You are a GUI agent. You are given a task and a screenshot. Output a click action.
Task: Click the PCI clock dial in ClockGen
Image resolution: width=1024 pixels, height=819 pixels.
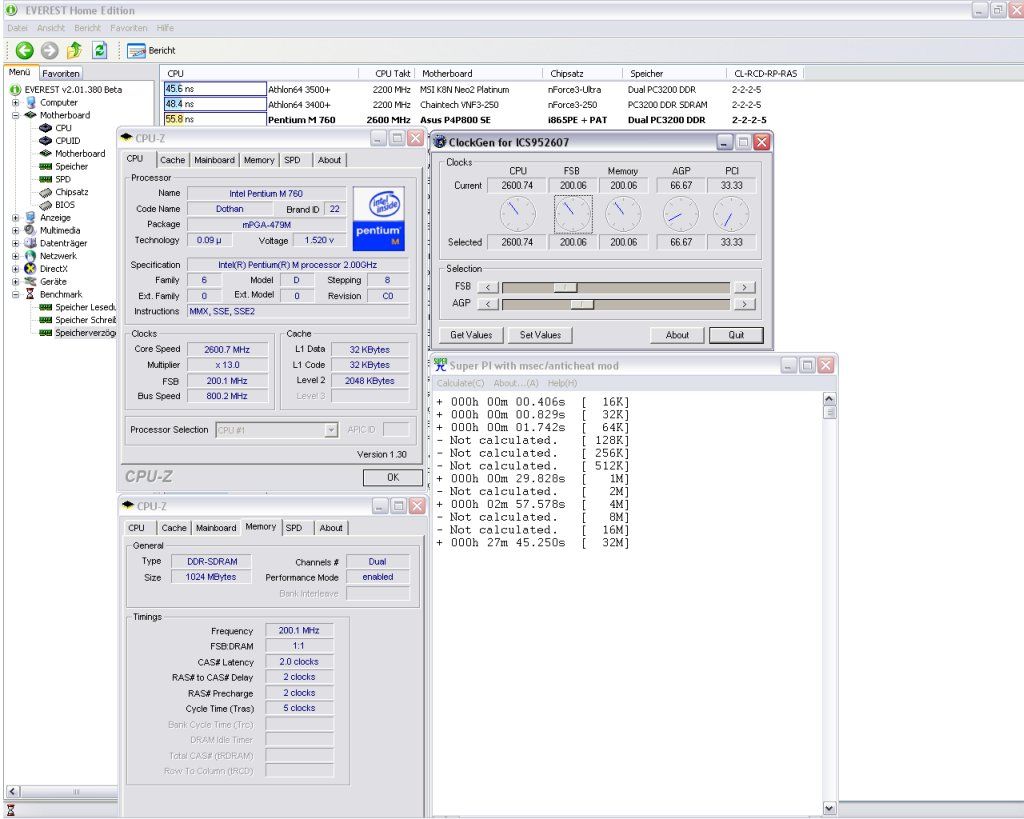[x=731, y=214]
